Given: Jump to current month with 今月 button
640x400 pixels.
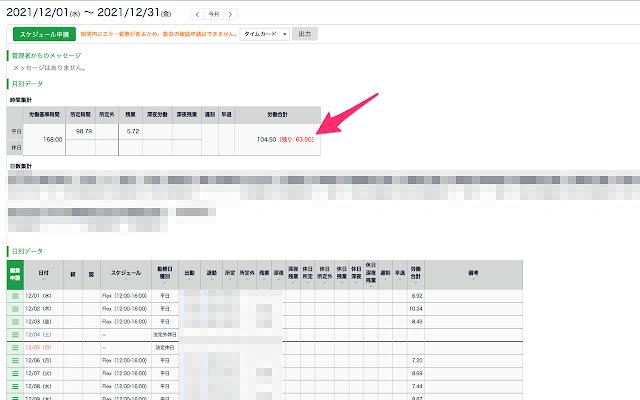Looking at the screenshot, I should (x=214, y=14).
